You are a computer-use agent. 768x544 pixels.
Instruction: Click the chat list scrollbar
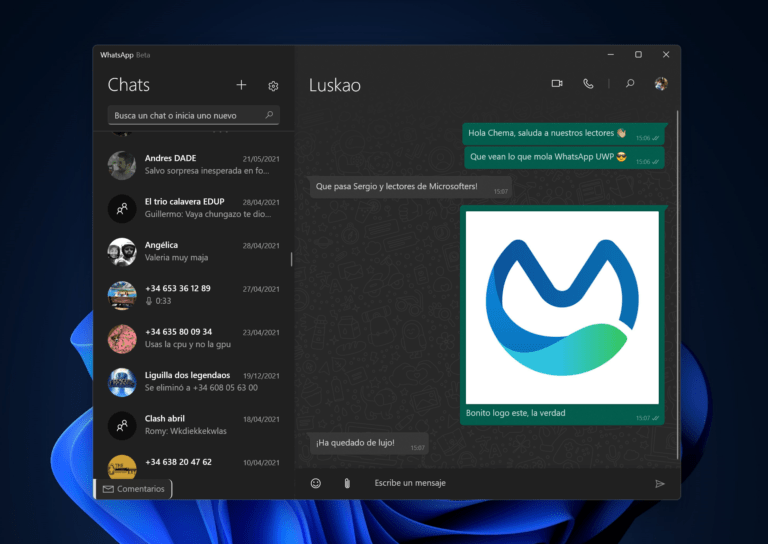[x=291, y=259]
